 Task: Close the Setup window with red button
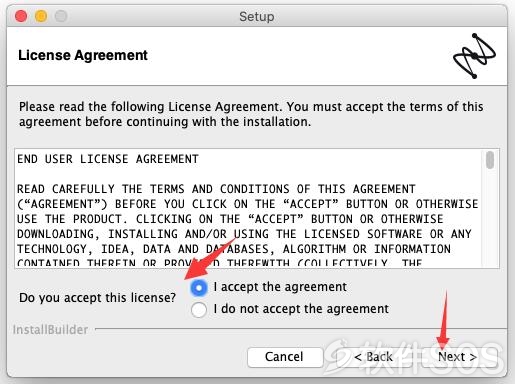pos(21,16)
